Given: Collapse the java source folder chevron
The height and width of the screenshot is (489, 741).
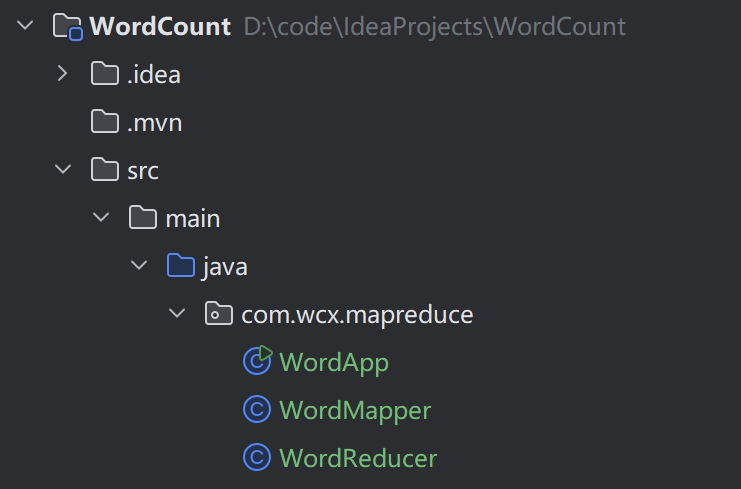Looking at the screenshot, I should (139, 265).
